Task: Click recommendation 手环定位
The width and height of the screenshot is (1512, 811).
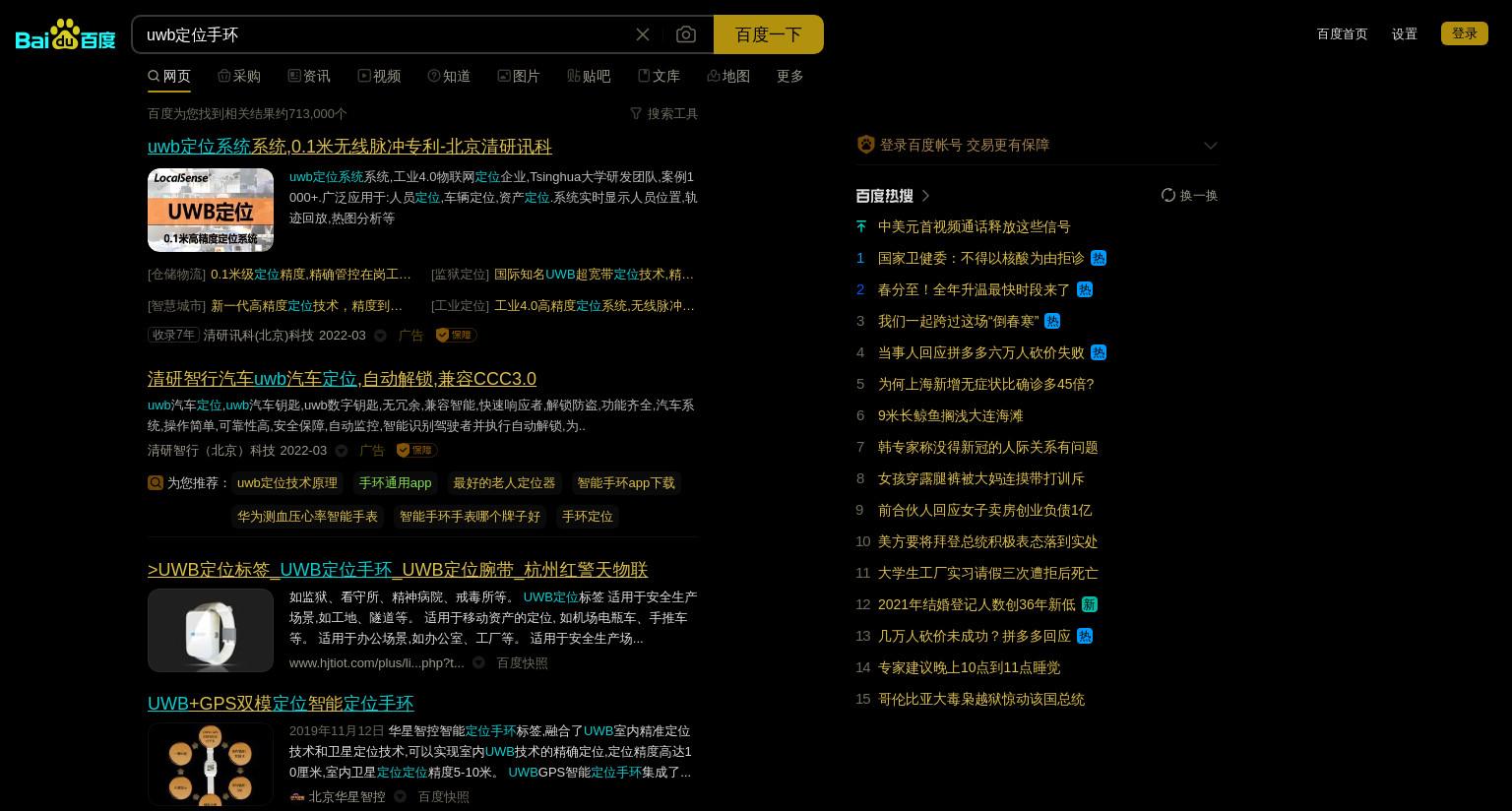Action: (x=588, y=517)
